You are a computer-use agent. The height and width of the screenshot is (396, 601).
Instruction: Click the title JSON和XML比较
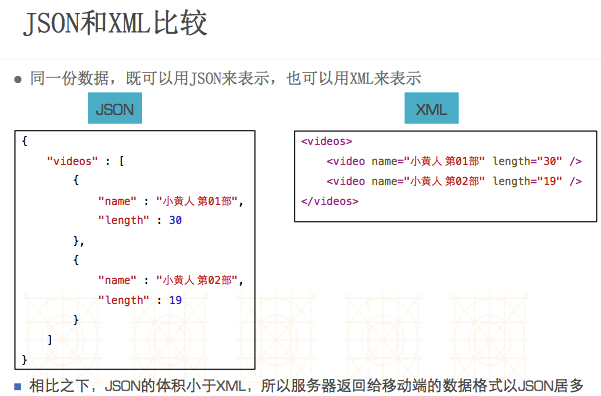coord(115,23)
